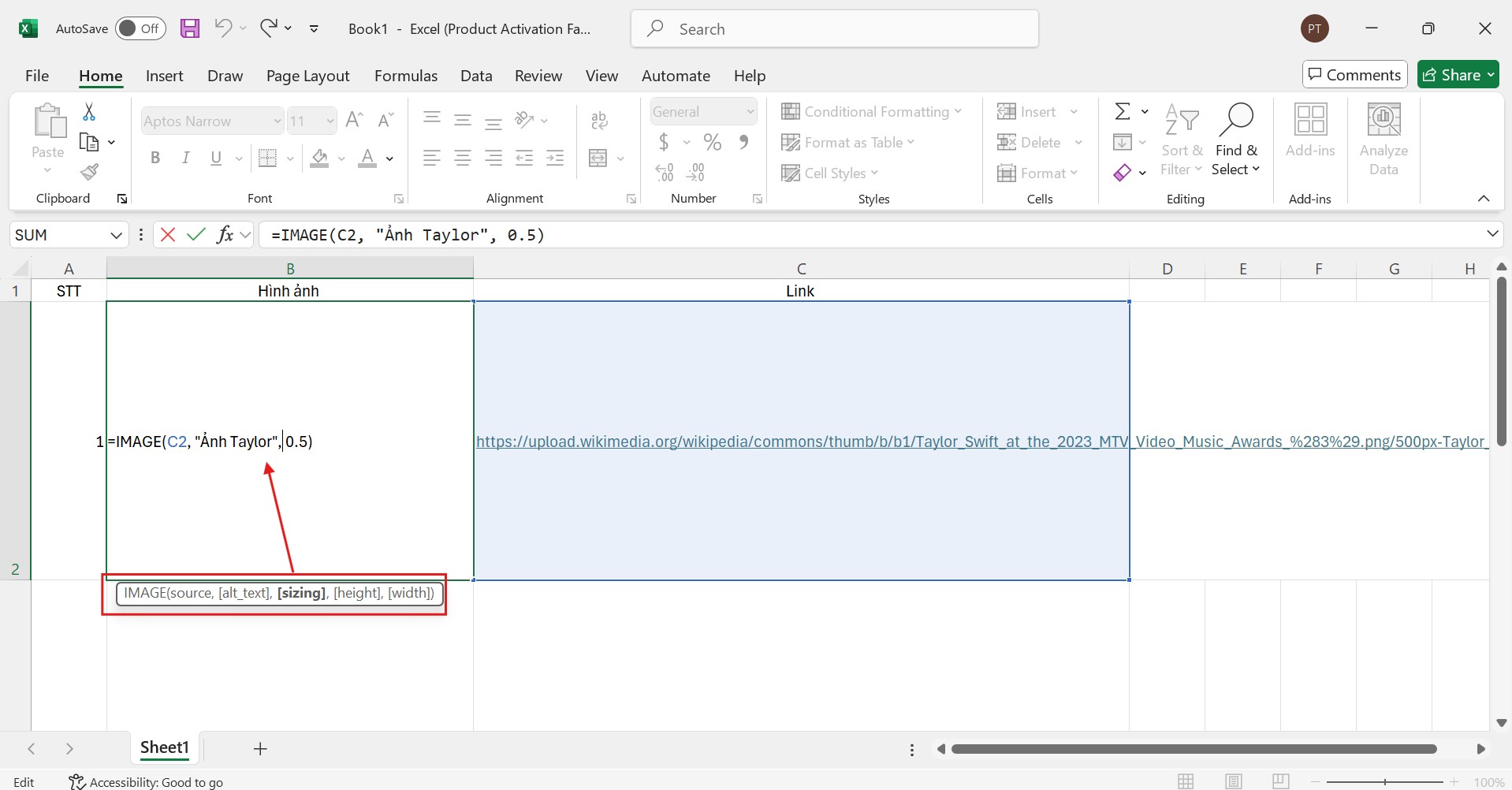Open the font size dropdown
The width and height of the screenshot is (1512, 790).
click(x=330, y=121)
